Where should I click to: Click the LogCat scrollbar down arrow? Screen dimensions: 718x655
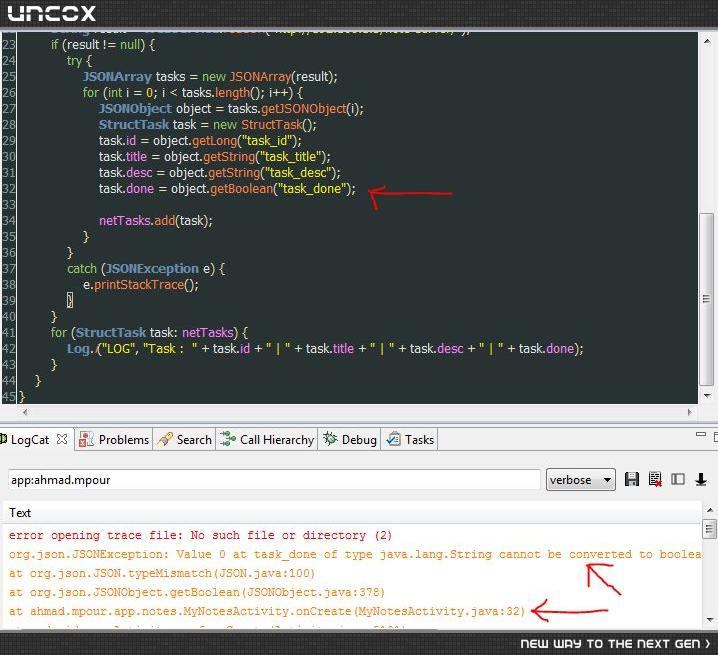click(x=710, y=620)
